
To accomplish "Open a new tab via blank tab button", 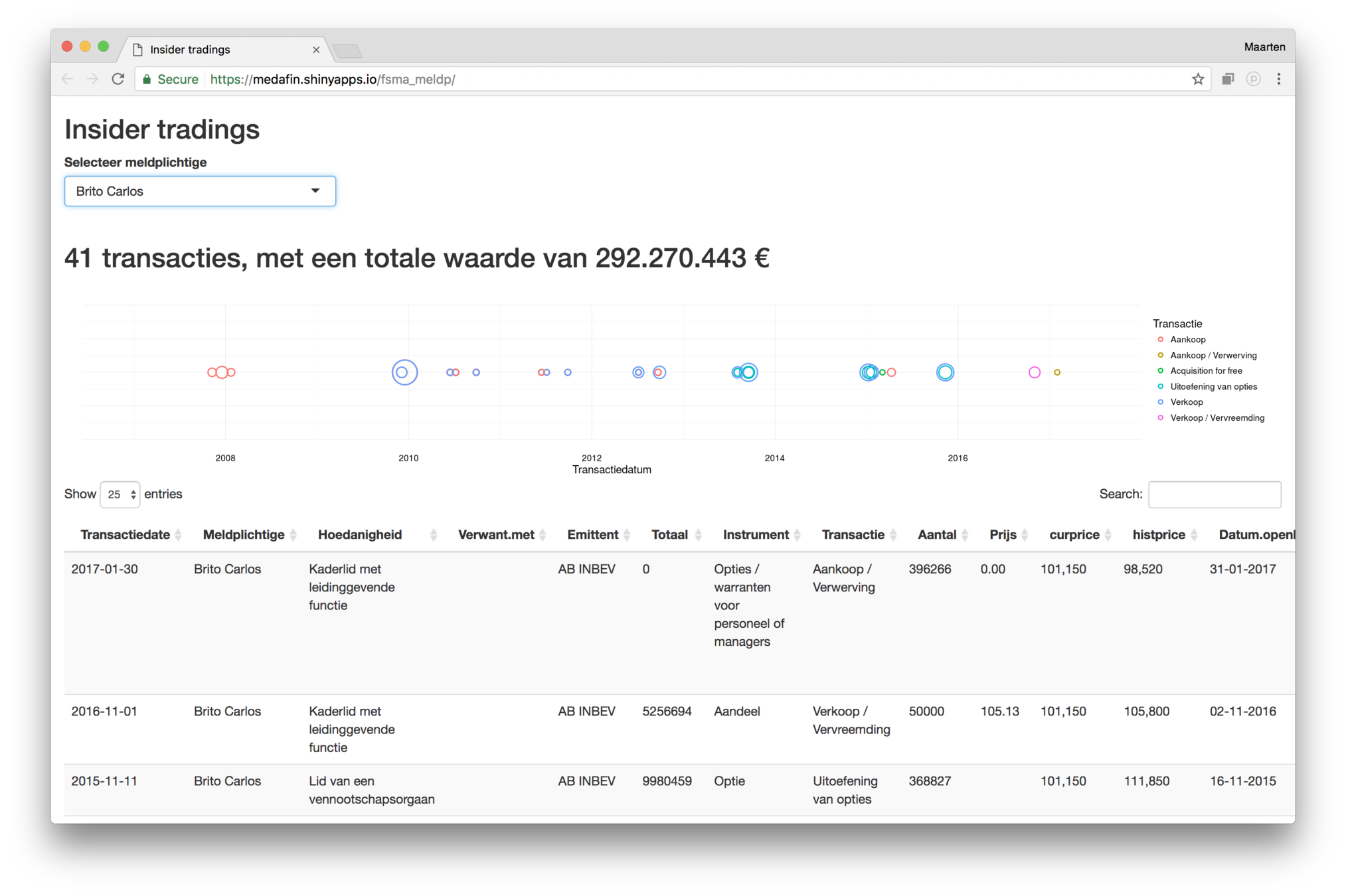I will coord(347,50).
